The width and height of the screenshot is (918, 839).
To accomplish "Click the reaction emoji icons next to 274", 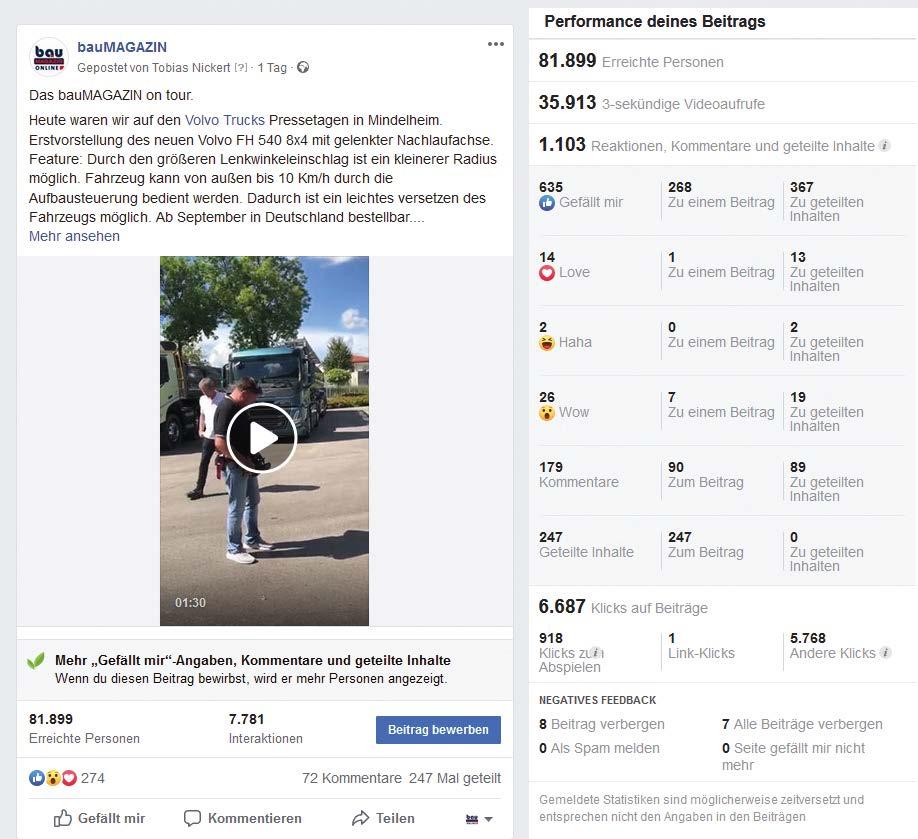I will pyautogui.click(x=53, y=778).
